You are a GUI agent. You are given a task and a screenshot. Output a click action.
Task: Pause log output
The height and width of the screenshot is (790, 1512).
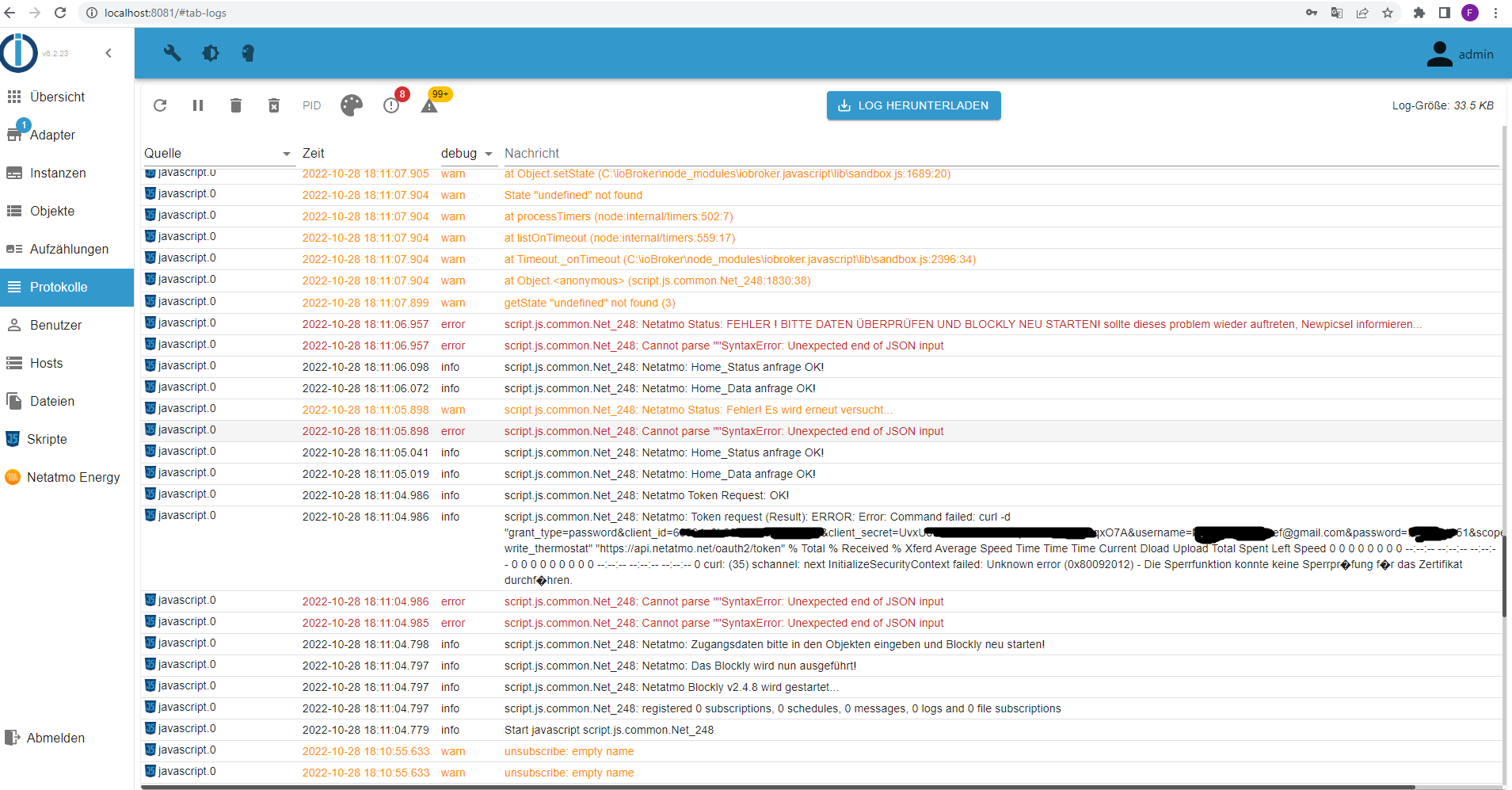click(x=198, y=105)
